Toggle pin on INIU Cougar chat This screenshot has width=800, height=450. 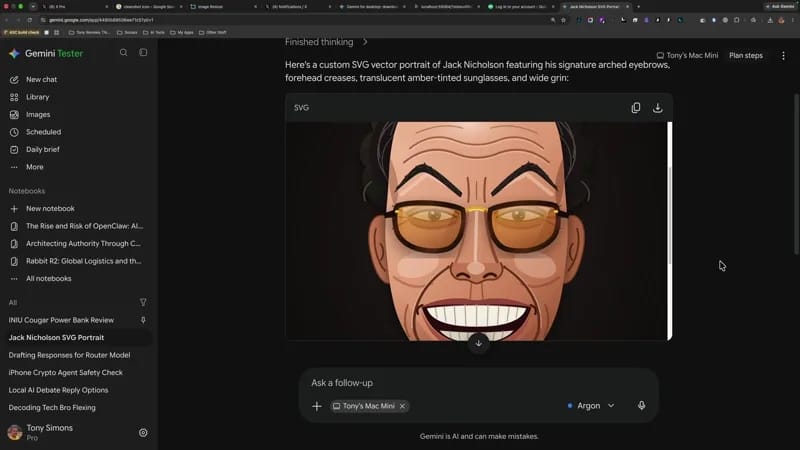[x=143, y=320]
